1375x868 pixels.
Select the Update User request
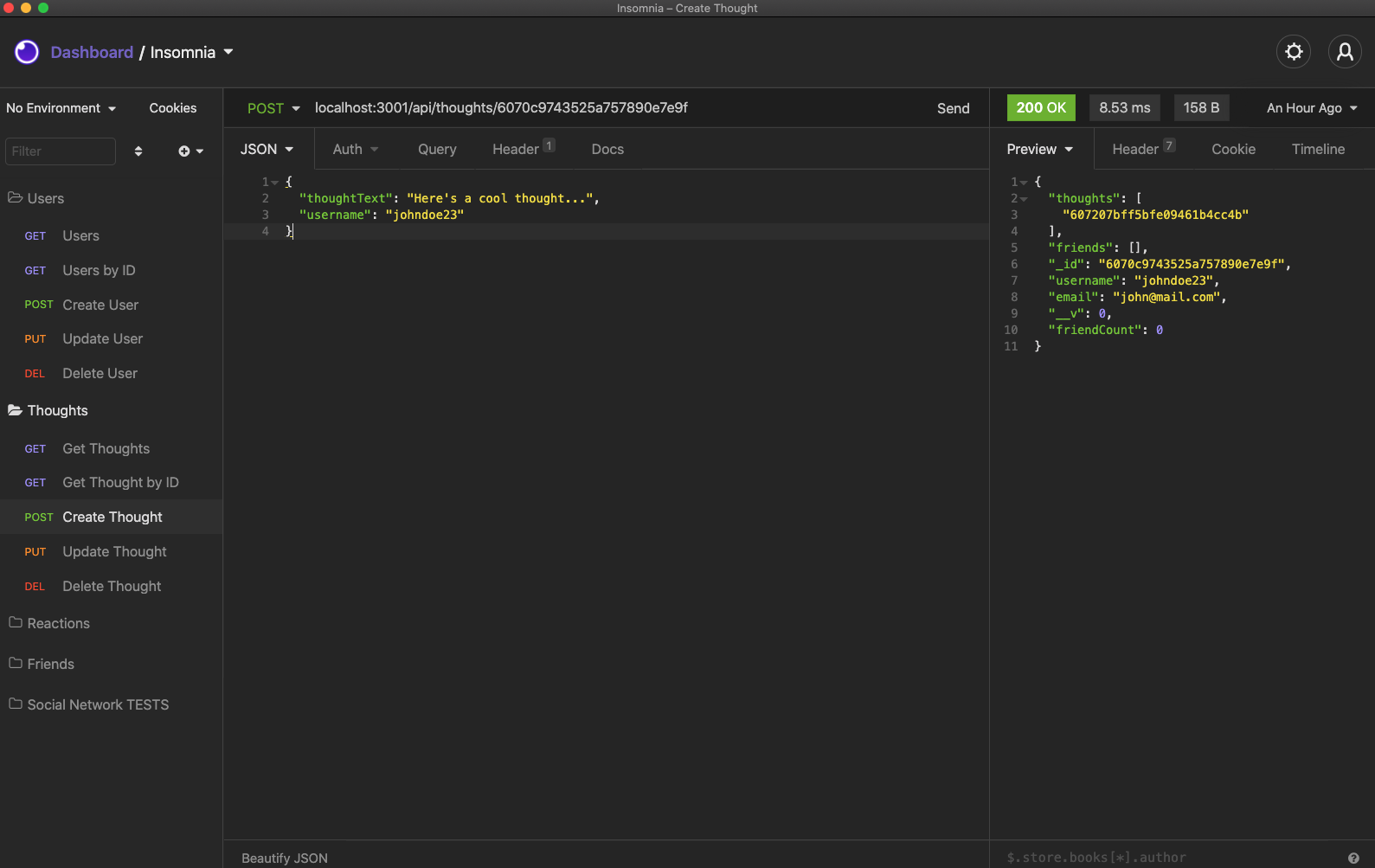(x=111, y=338)
